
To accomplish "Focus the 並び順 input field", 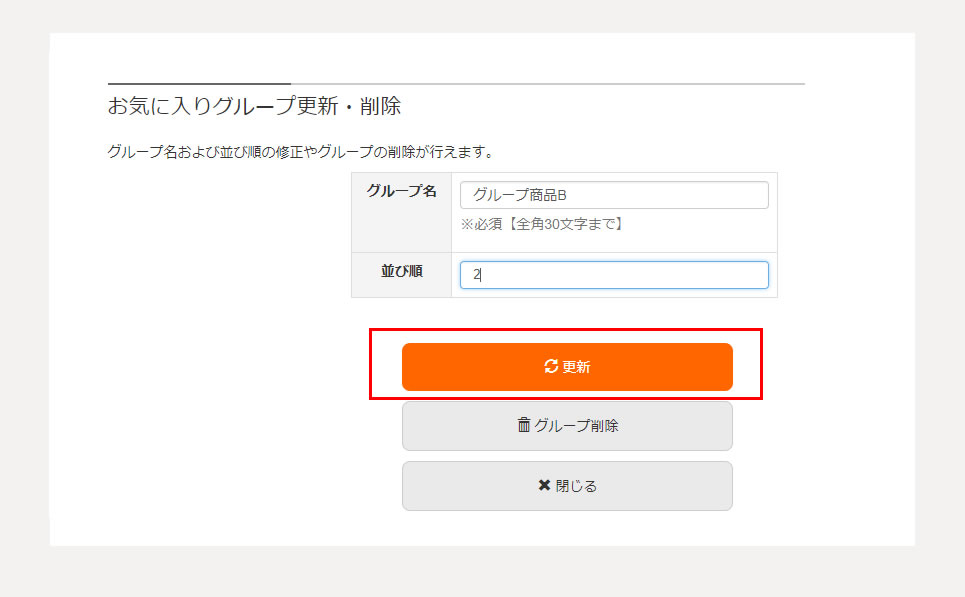I will click(x=614, y=275).
